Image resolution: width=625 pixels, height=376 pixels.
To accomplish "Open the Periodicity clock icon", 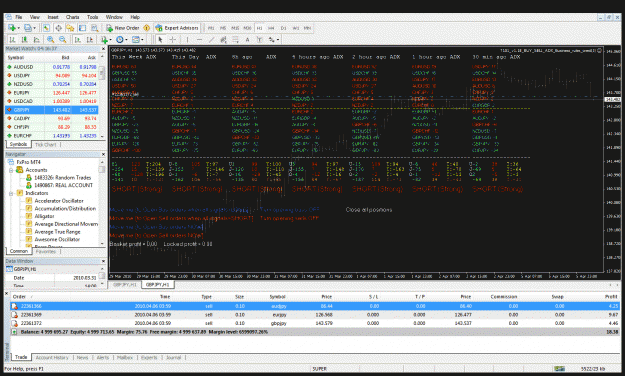I will pos(120,39).
